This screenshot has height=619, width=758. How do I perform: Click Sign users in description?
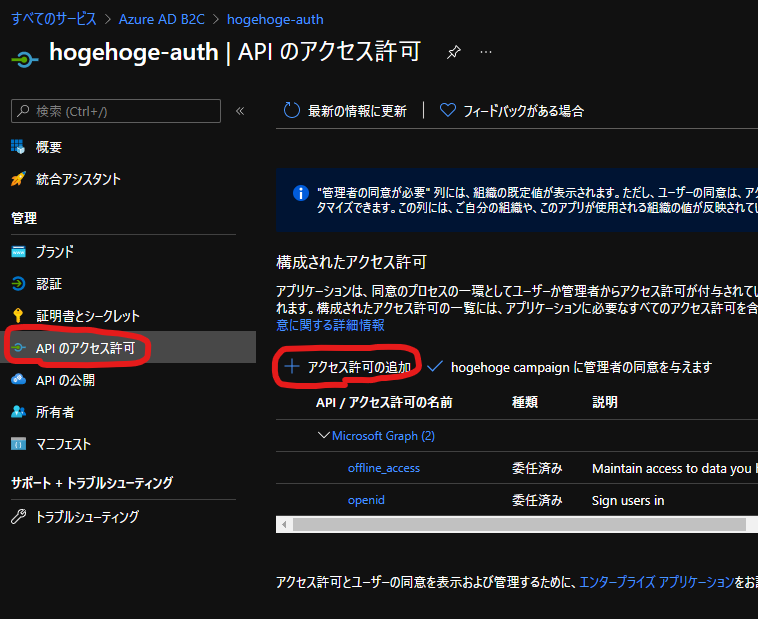pos(628,501)
